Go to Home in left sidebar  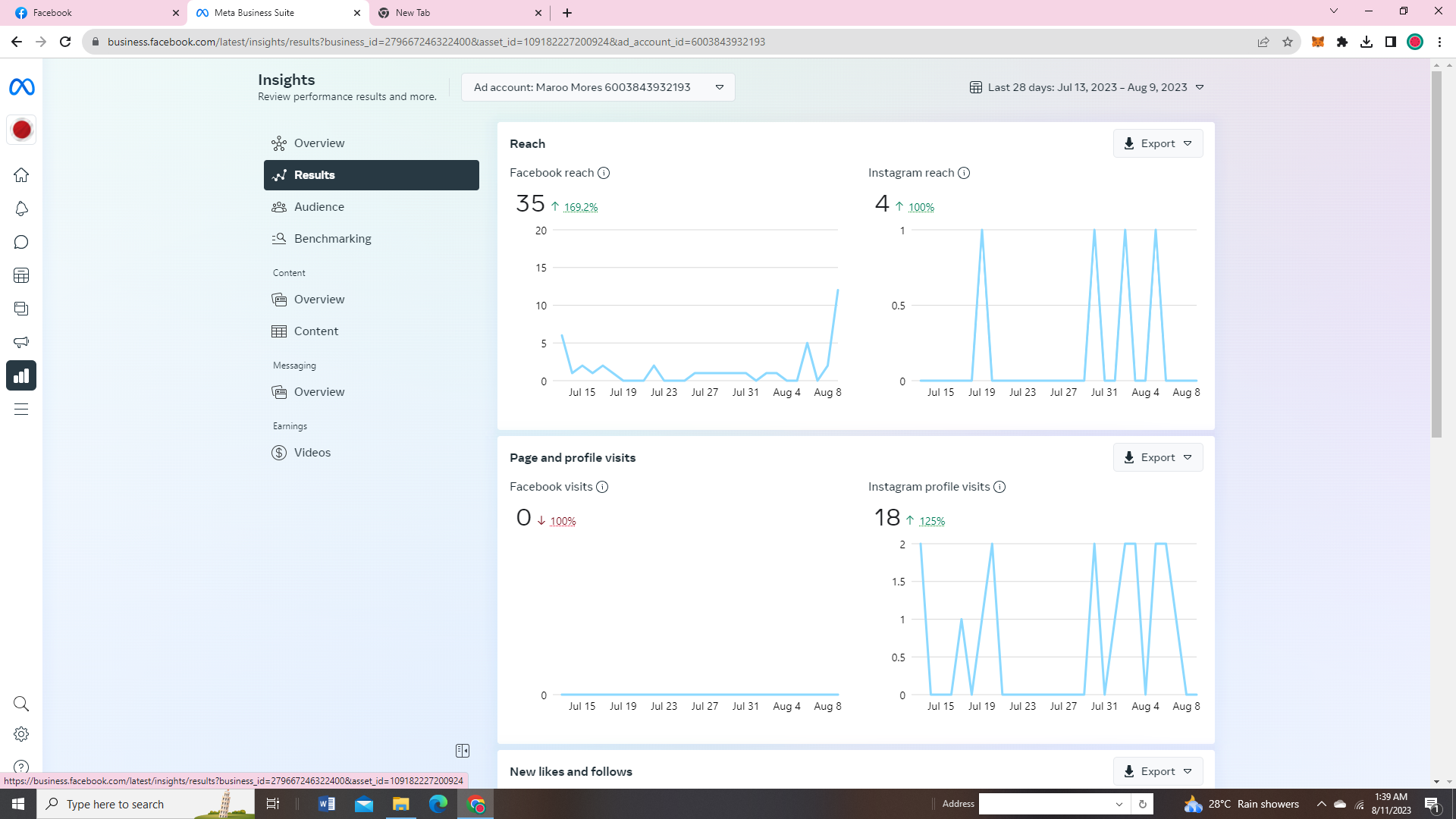tap(21, 175)
